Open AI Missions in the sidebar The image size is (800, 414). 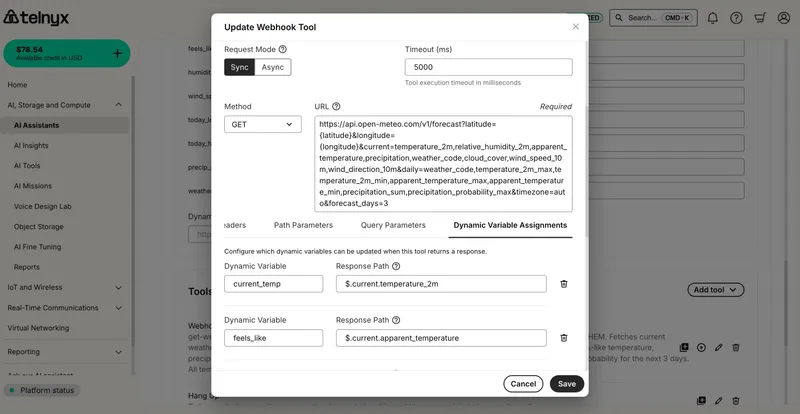[x=33, y=186]
